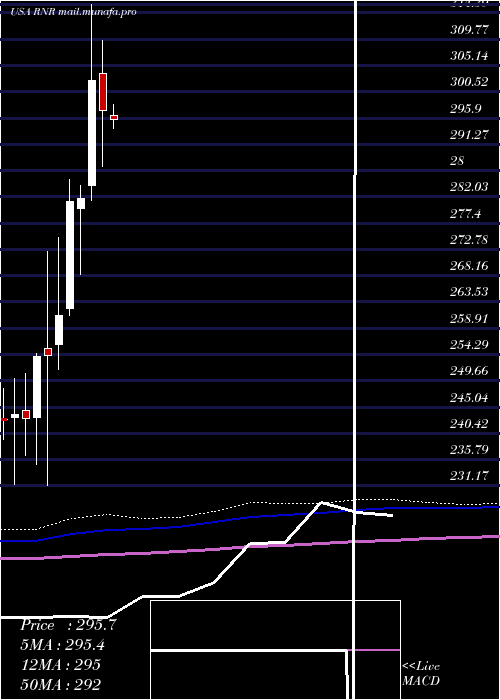Click the white candlestick spanning 263 to 281
The image size is (500, 700).
pos(70,254)
